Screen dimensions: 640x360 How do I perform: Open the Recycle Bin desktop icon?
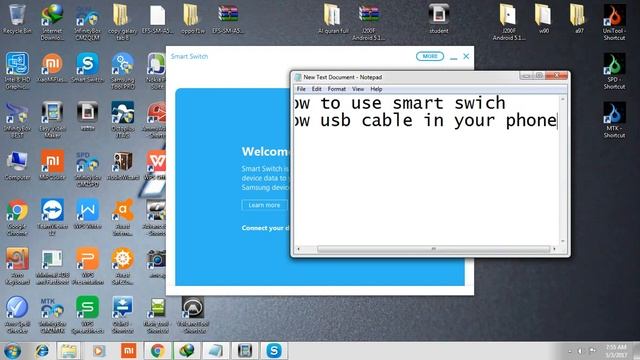tap(17, 18)
